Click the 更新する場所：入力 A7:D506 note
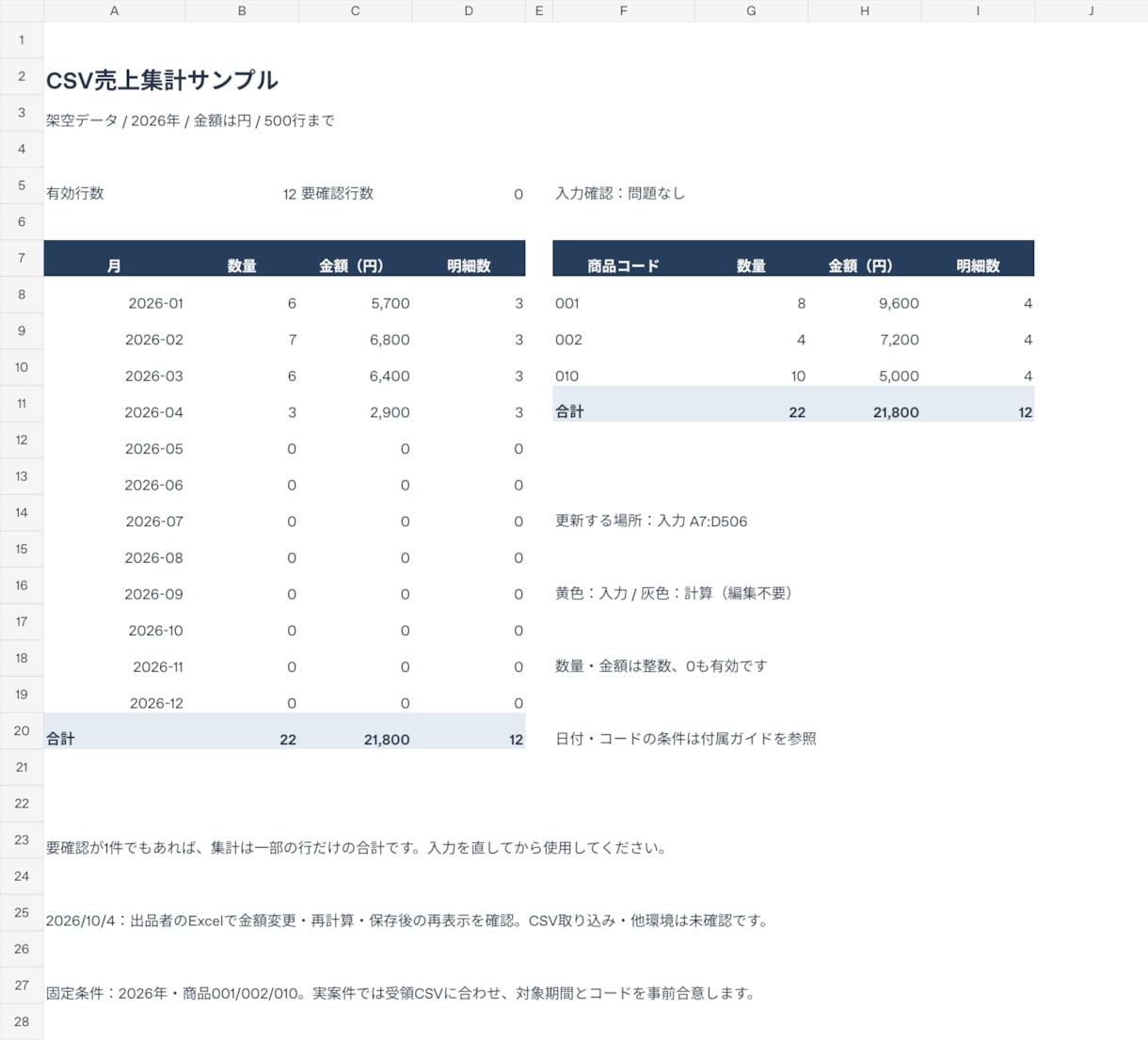The height and width of the screenshot is (1040, 1148). 651,520
